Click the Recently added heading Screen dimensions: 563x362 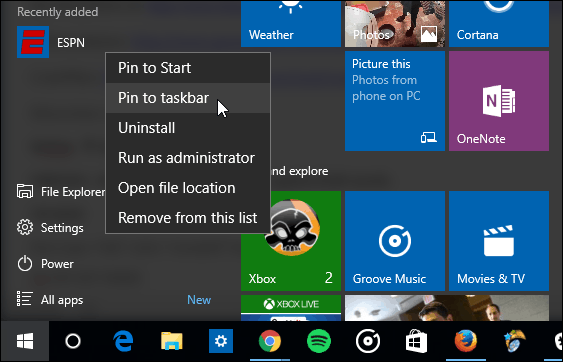pos(57,12)
